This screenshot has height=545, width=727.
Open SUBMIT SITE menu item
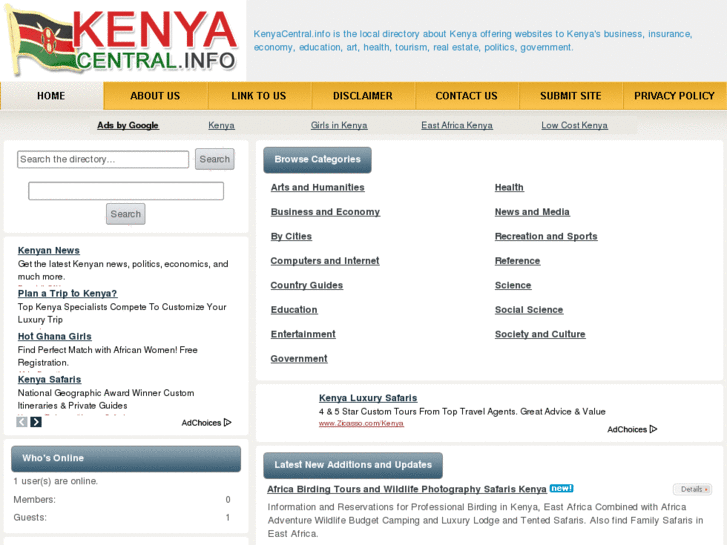(570, 96)
